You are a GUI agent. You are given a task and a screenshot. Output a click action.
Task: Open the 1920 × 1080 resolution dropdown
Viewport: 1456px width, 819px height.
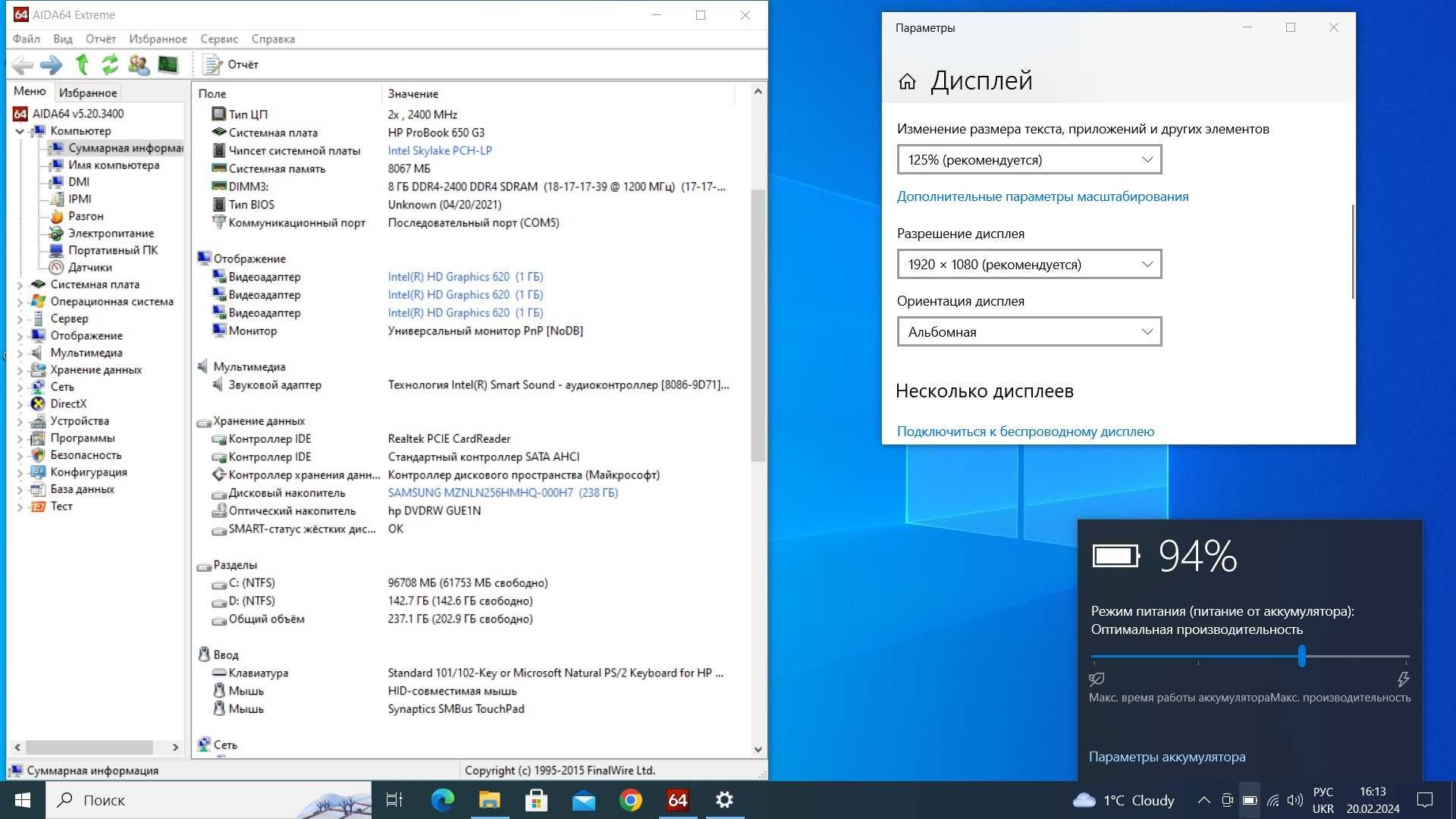tap(1029, 265)
